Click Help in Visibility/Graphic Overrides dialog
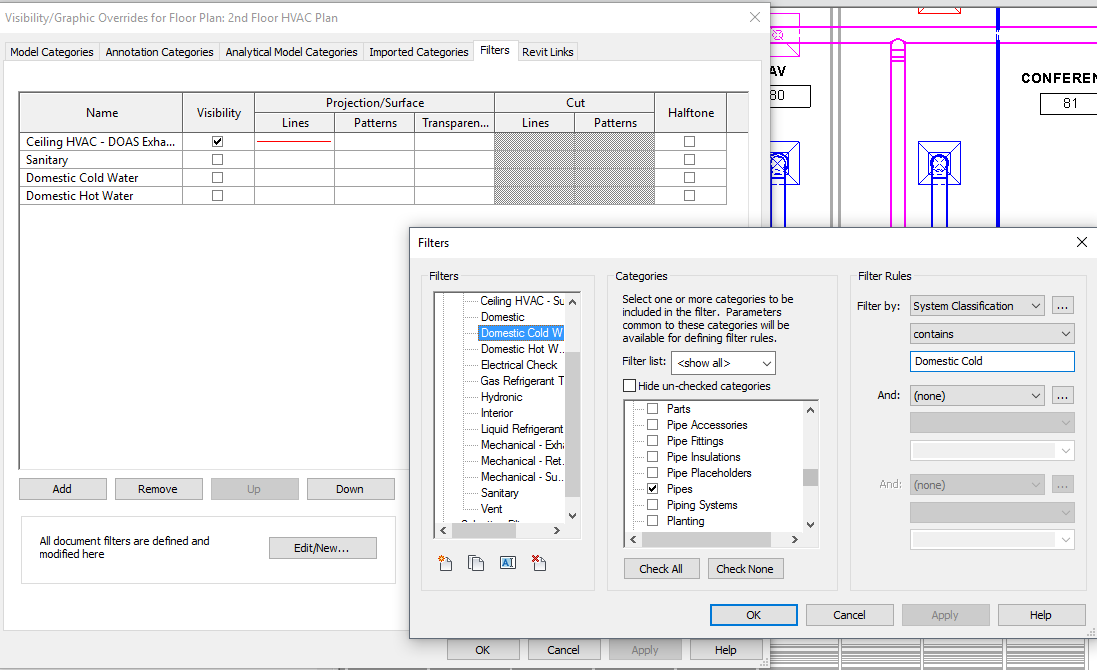1097x670 pixels. [x=726, y=650]
